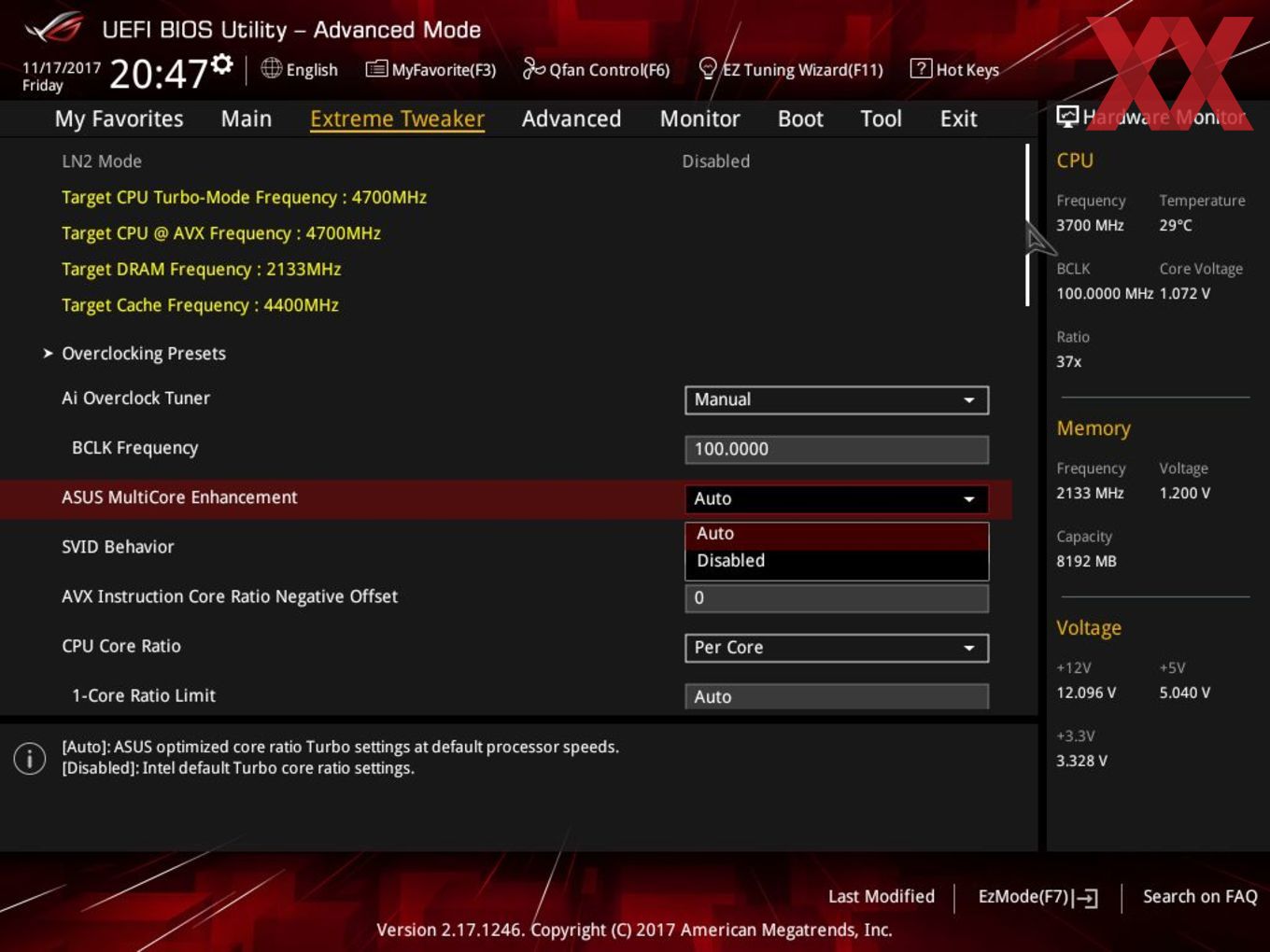Open Qfan Control(F6)

point(596,69)
